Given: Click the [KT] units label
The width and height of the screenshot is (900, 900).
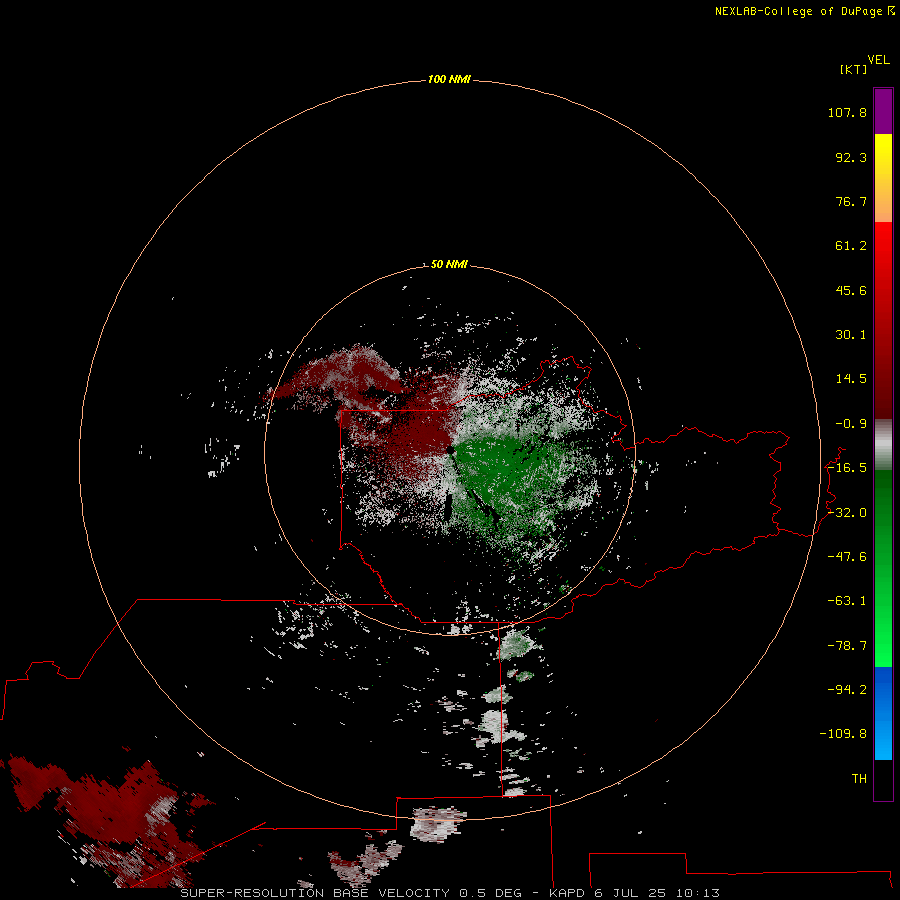Looking at the screenshot, I should [x=854, y=69].
